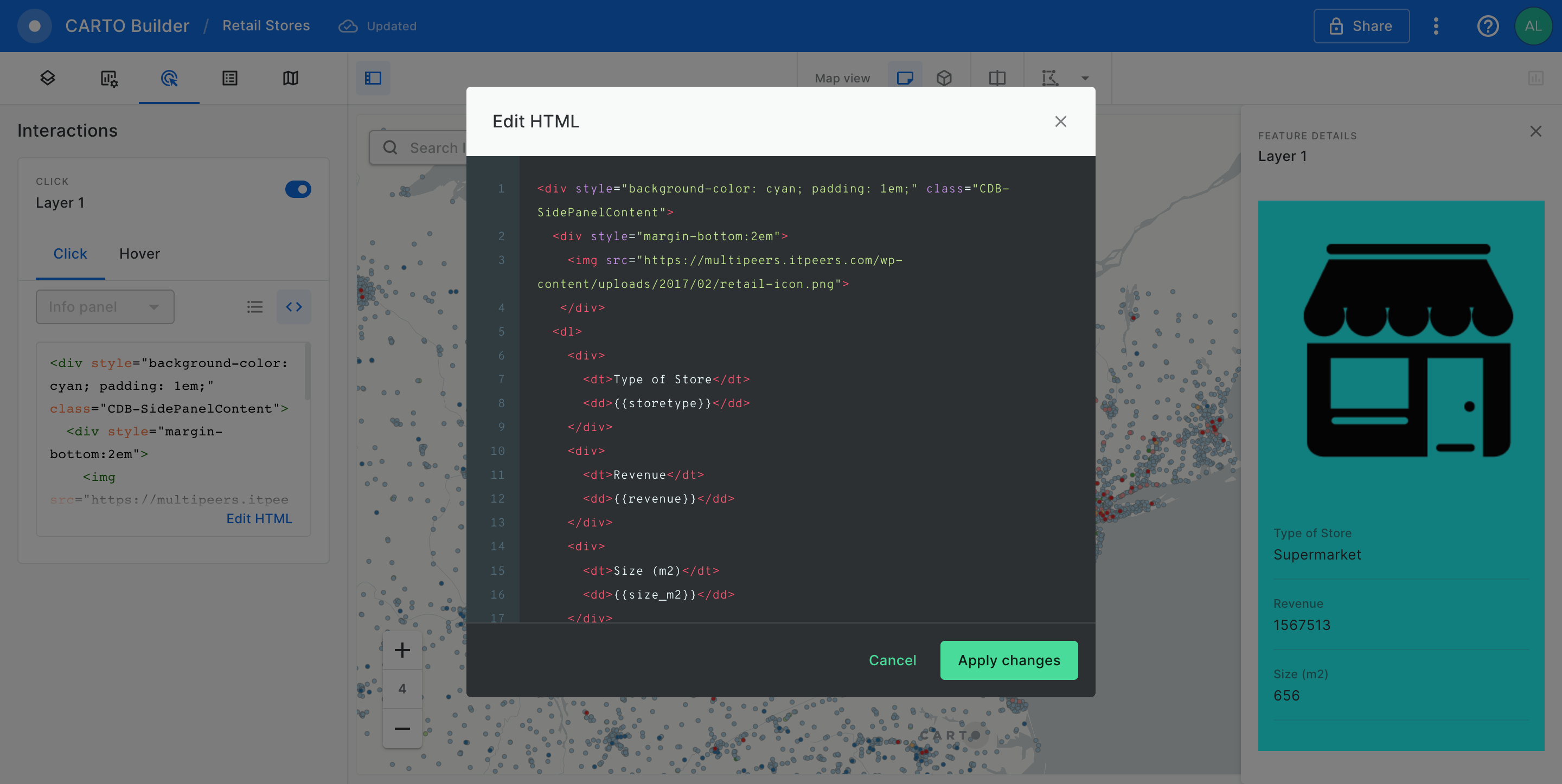
Task: Open the Layers panel icon
Action: [47, 78]
